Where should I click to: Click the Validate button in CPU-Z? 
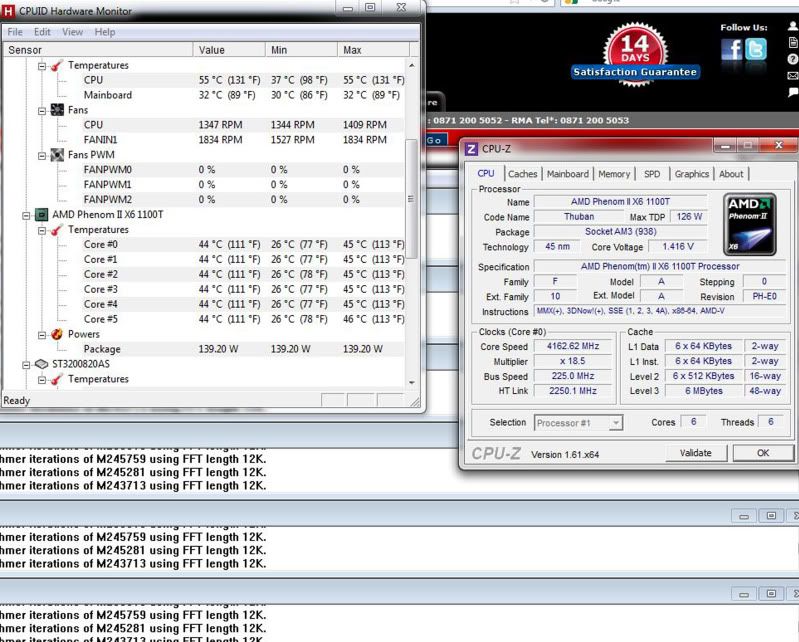point(696,453)
